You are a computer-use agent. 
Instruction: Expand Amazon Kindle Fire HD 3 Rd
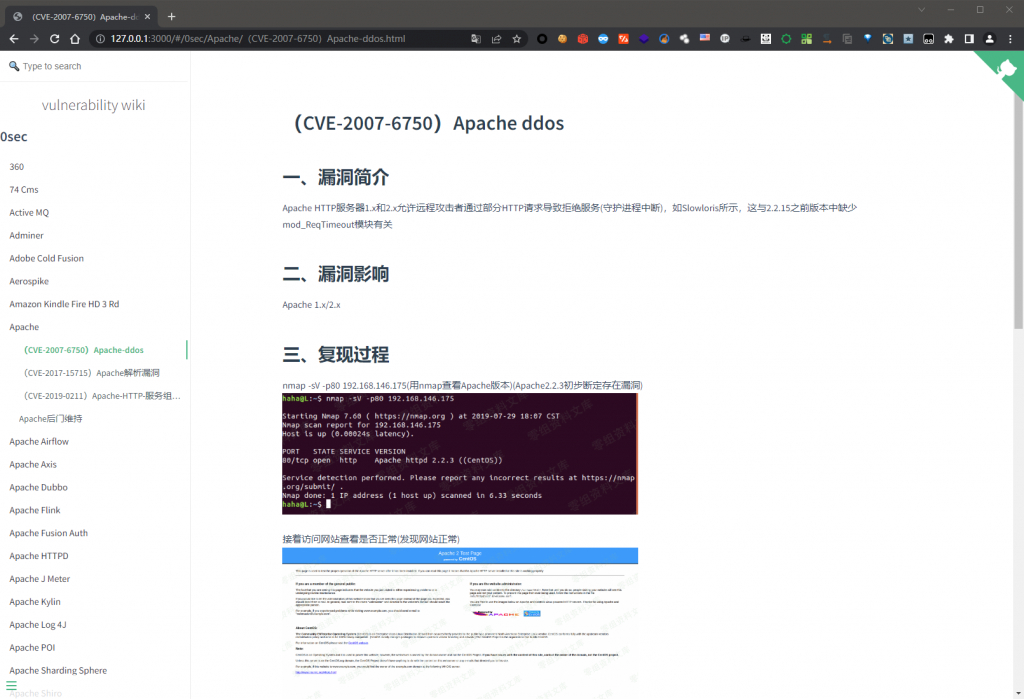64,304
